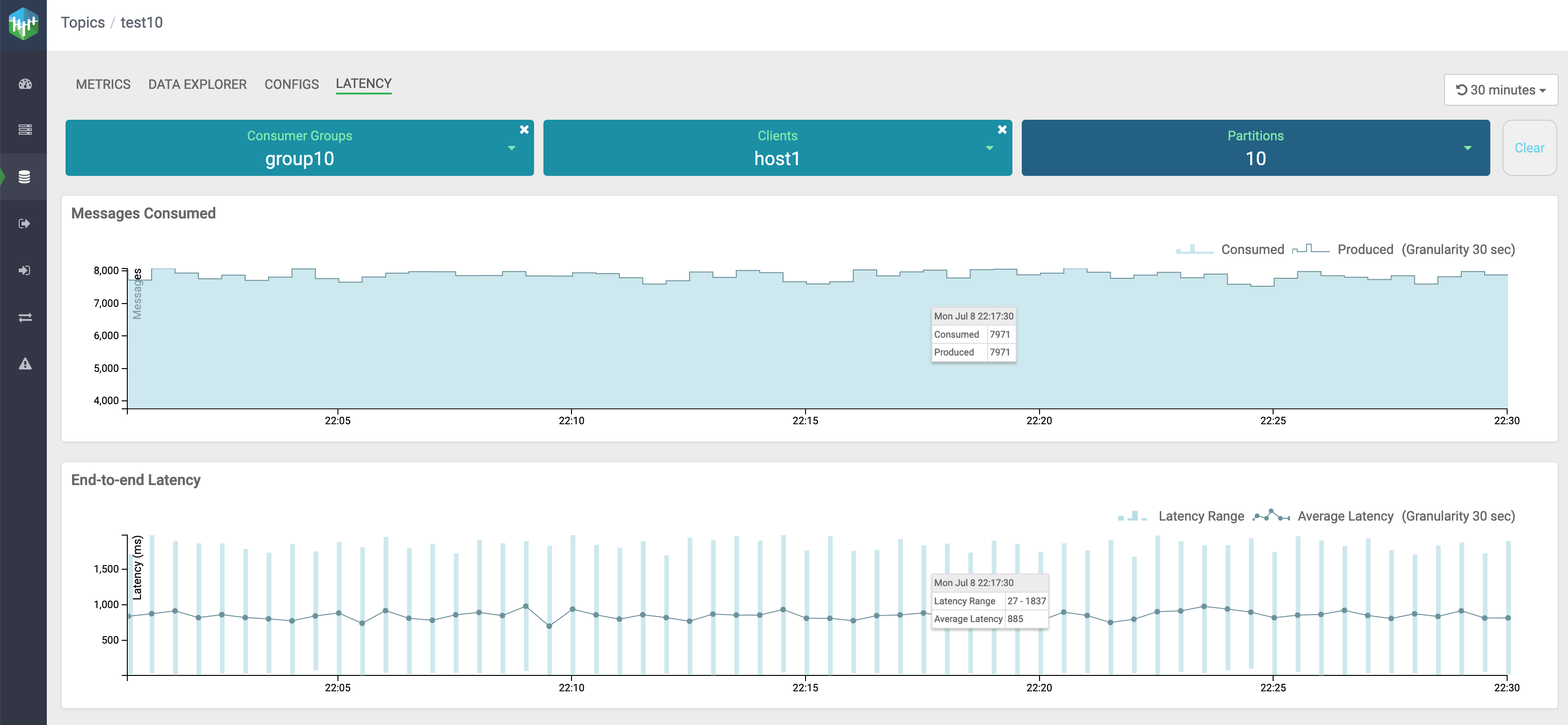Open the dashboard gauge sidebar icon
1568x725 pixels.
25,84
